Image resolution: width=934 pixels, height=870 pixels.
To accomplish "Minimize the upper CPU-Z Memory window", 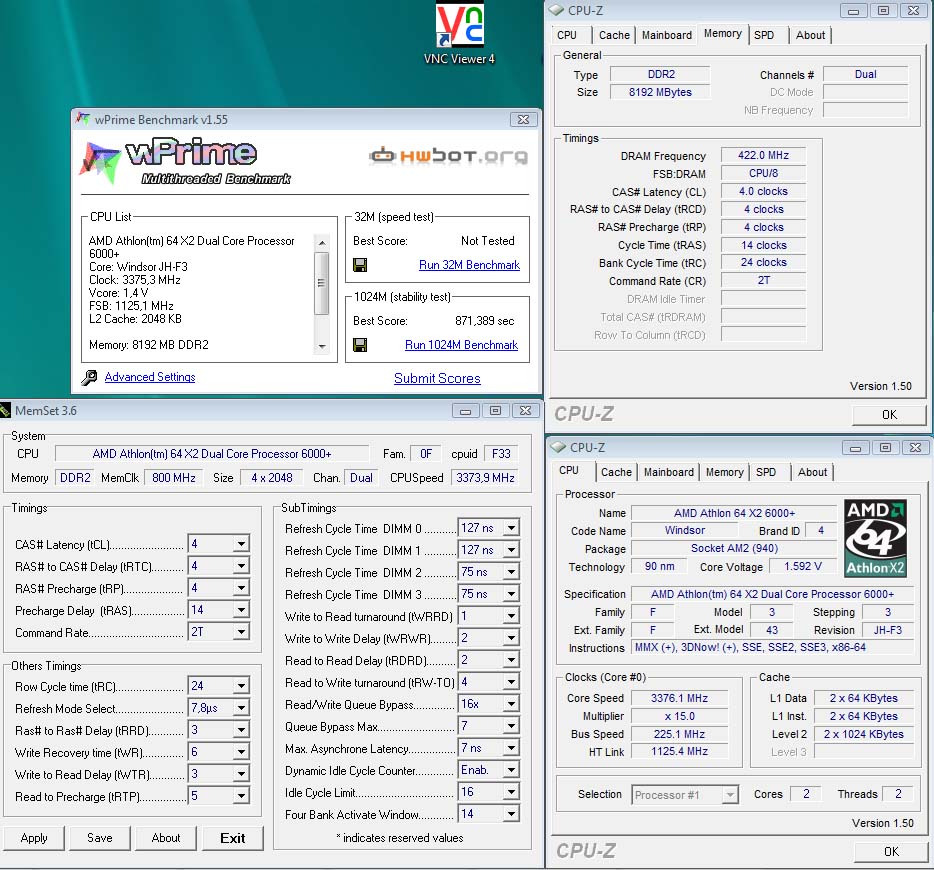I will [854, 11].
